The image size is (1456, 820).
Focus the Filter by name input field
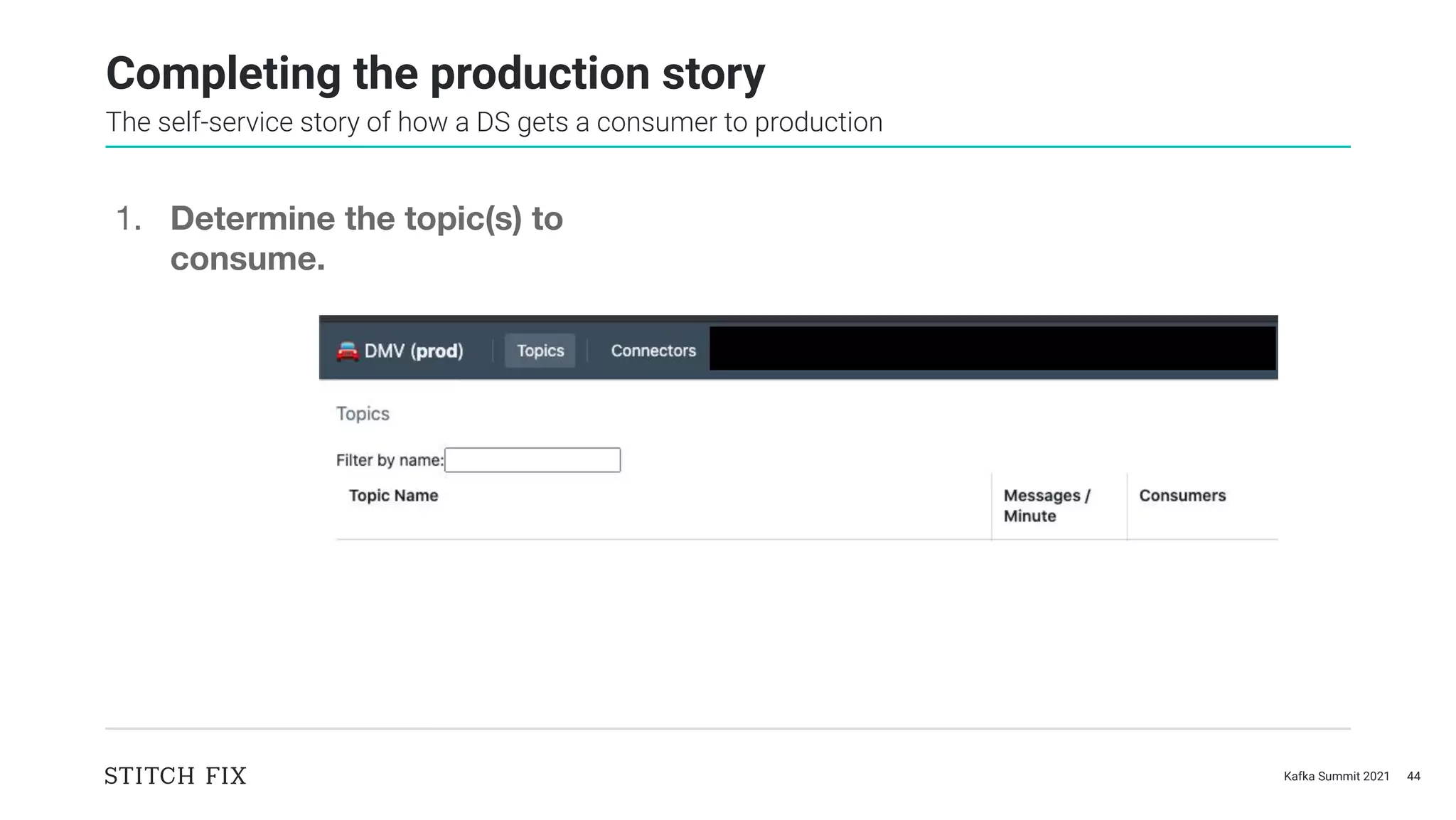(532, 460)
